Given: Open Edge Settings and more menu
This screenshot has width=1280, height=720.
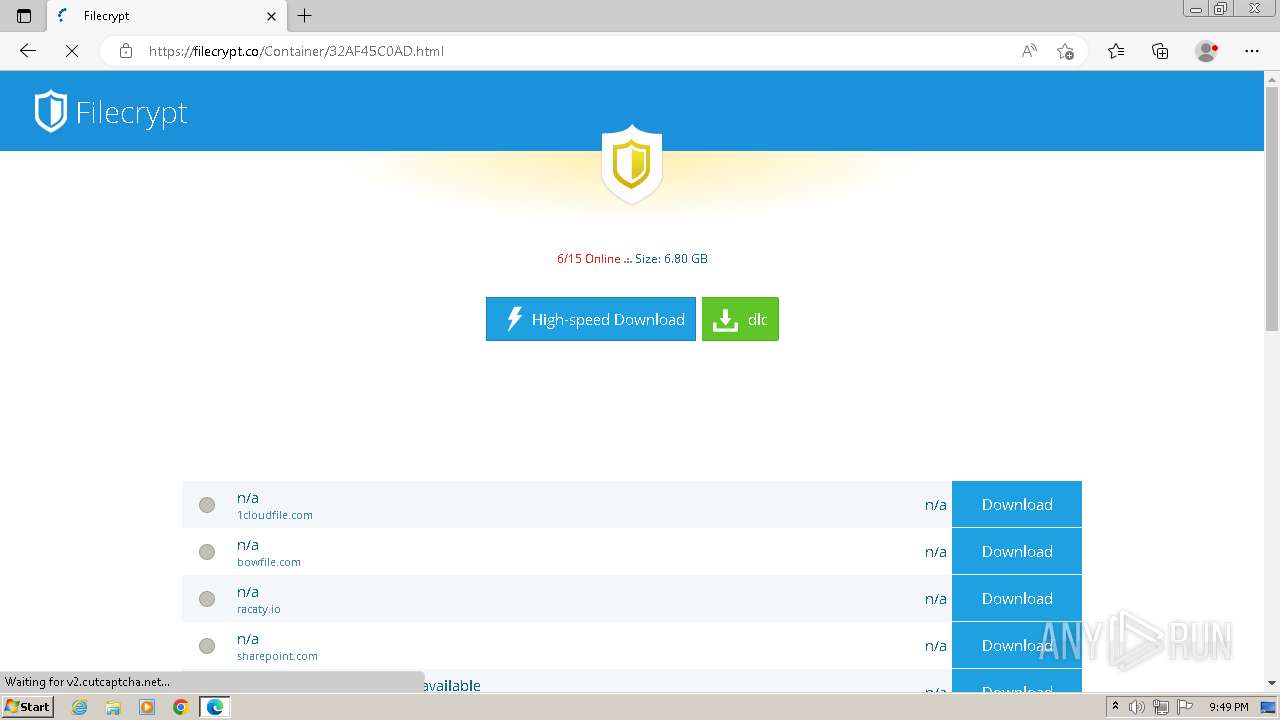Looking at the screenshot, I should pyautogui.click(x=1252, y=51).
